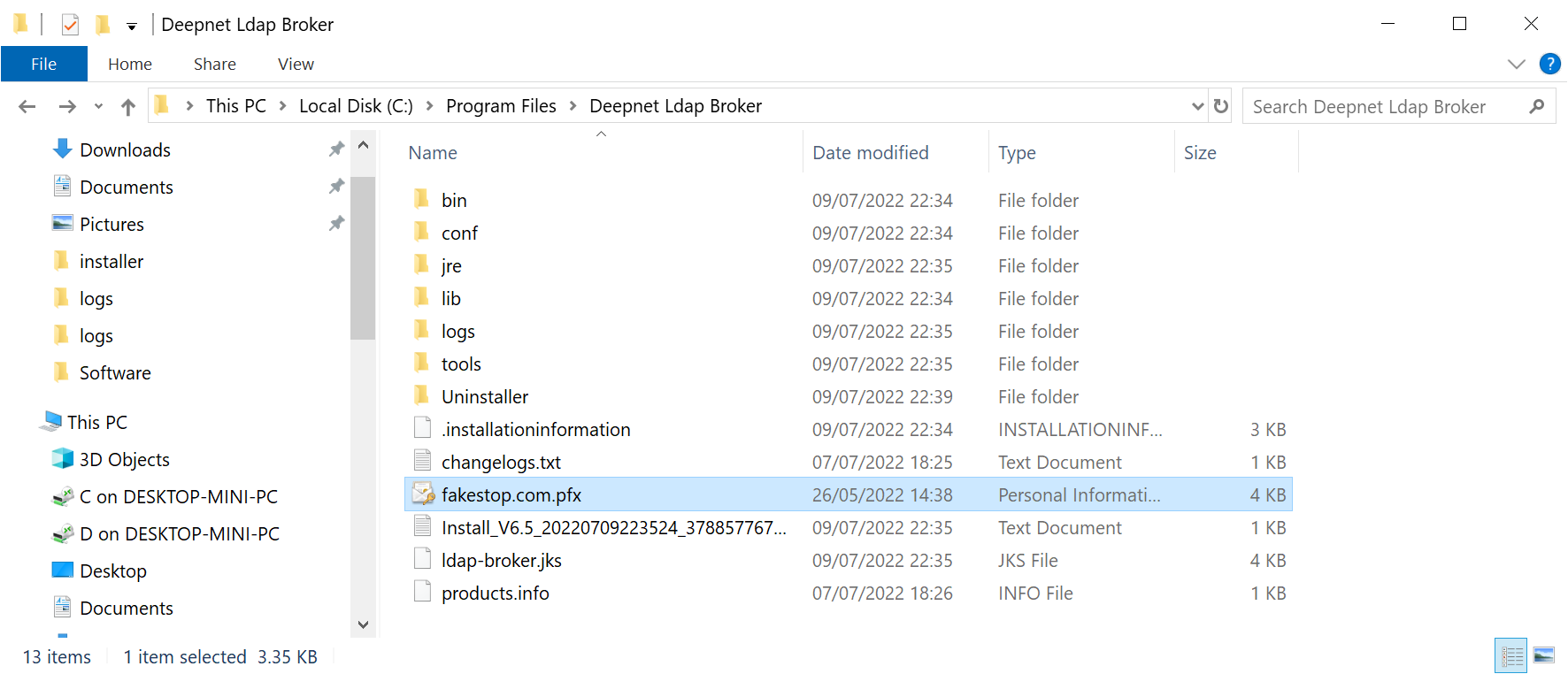Go forward with the right arrow
The width and height of the screenshot is (1568, 674).
pyautogui.click(x=67, y=107)
